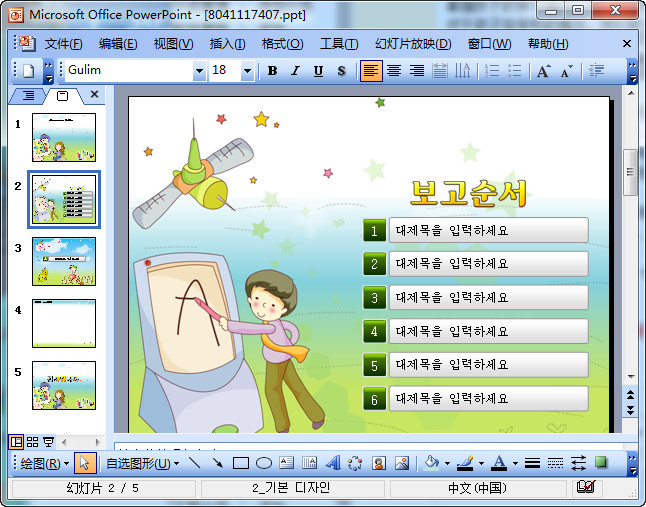The image size is (646, 507).
Task: Open the 文件(F) menu
Action: point(63,44)
